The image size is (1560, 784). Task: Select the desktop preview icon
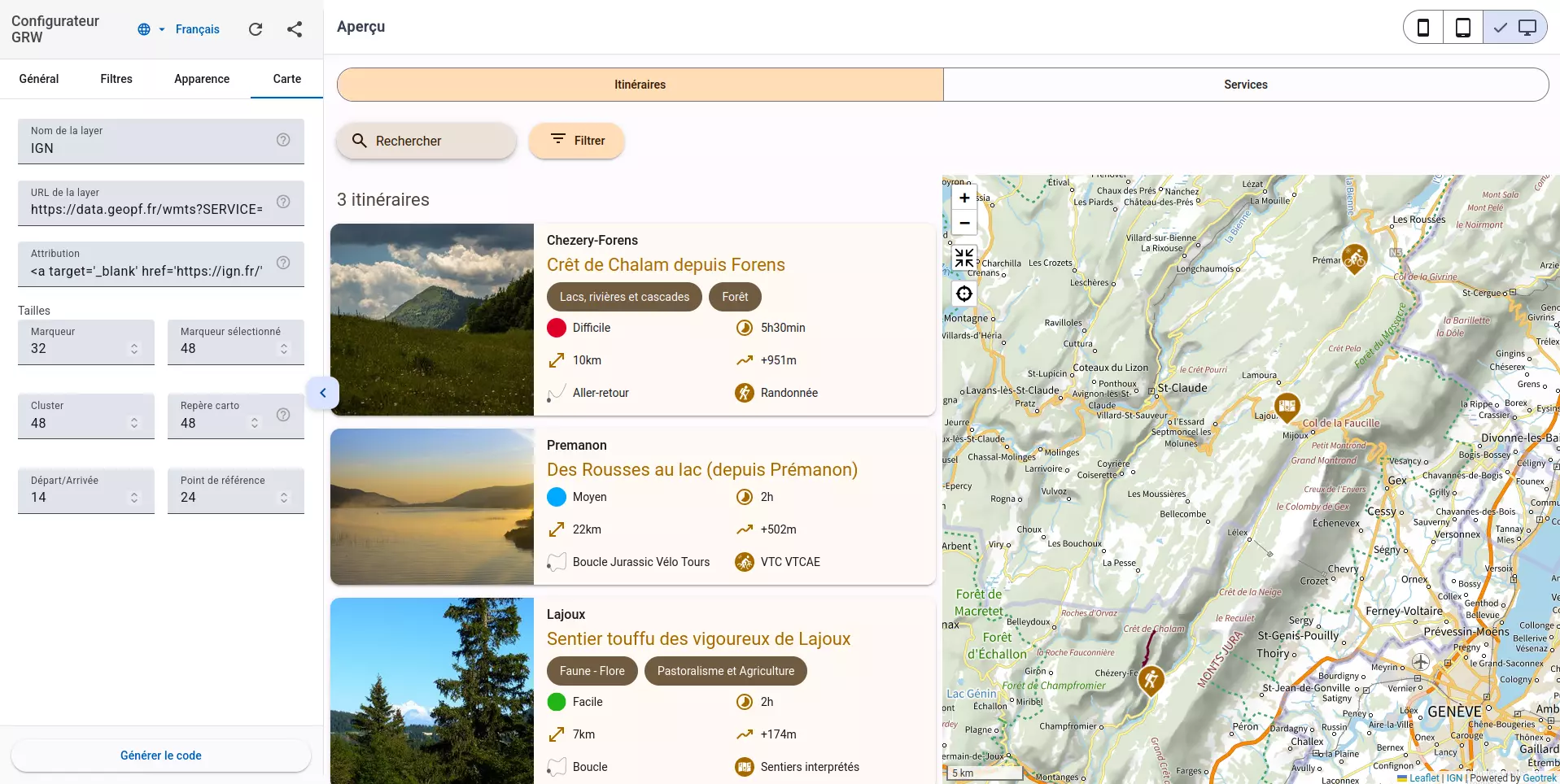click(1528, 27)
